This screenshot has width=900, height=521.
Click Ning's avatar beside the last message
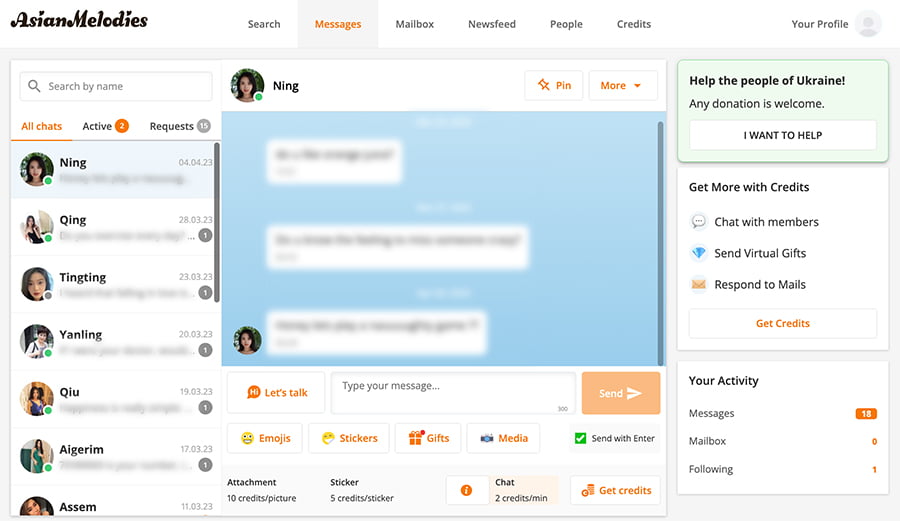[x=247, y=340]
